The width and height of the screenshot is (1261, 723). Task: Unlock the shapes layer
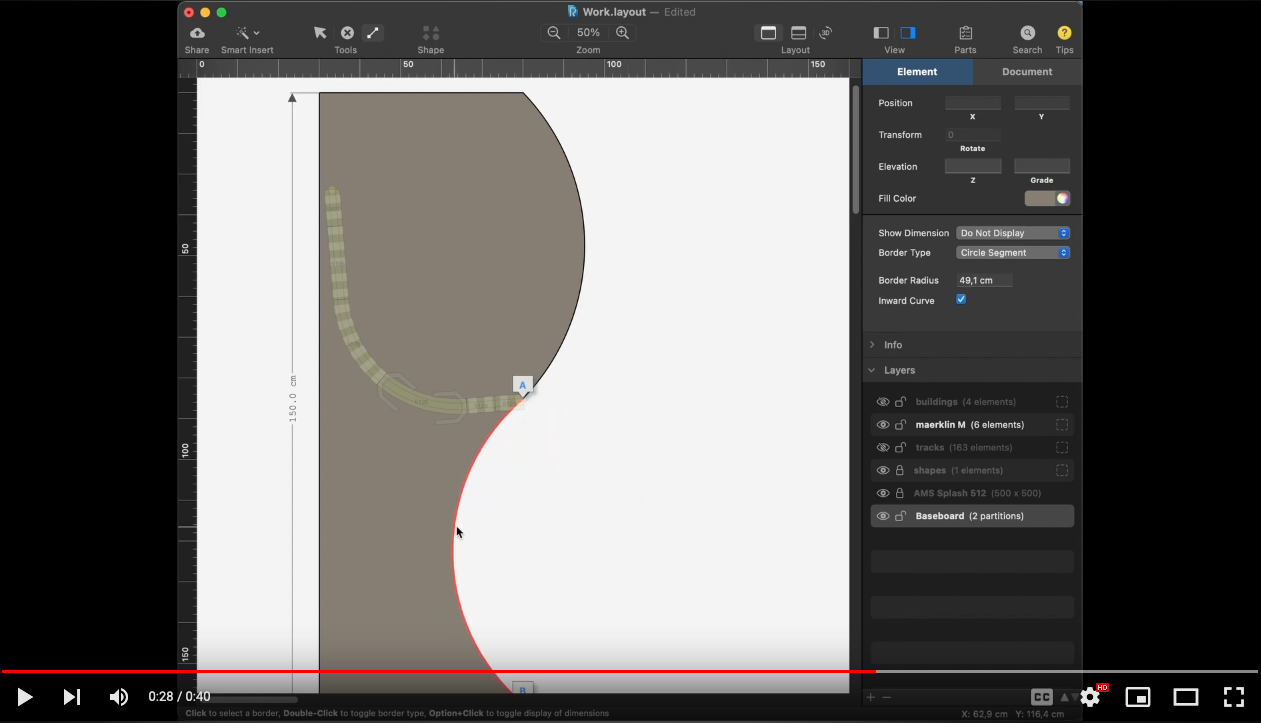tap(900, 471)
